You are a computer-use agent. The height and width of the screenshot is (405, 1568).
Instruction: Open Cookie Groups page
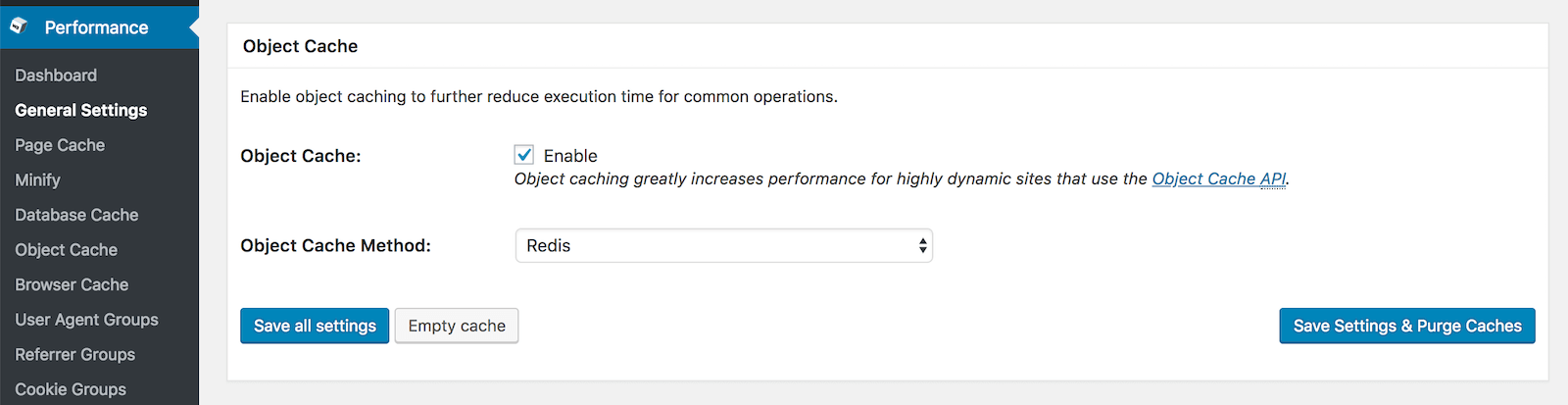[71, 389]
